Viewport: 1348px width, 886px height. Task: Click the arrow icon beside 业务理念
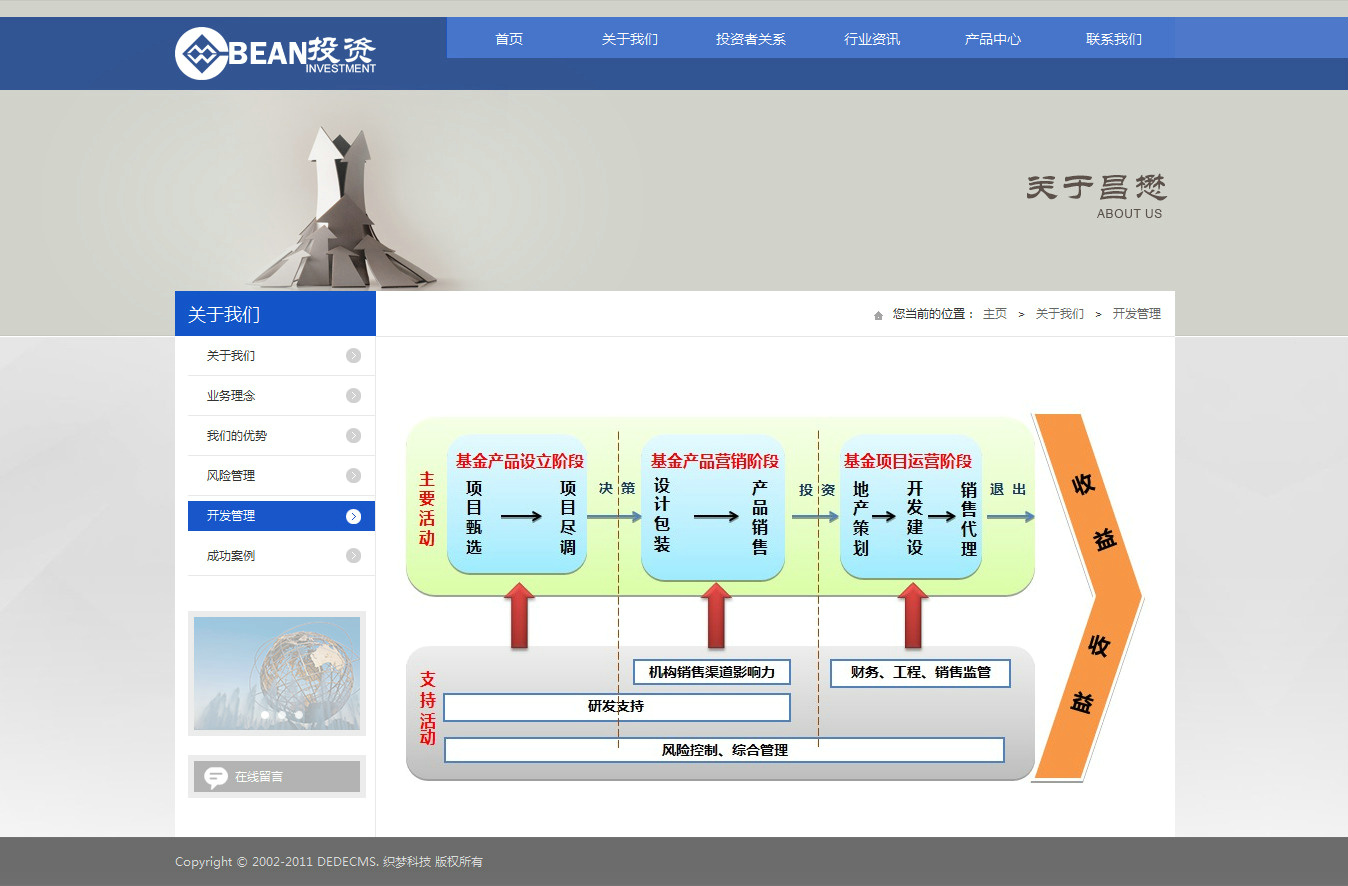tap(353, 396)
